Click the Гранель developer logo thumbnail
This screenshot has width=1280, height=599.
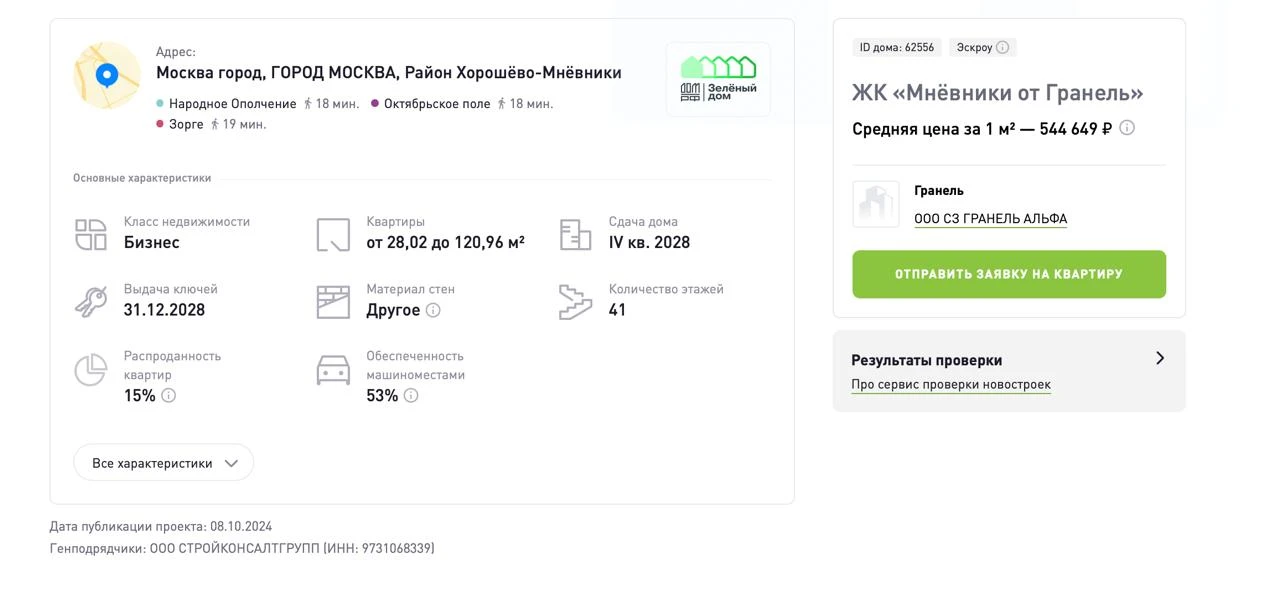876,204
